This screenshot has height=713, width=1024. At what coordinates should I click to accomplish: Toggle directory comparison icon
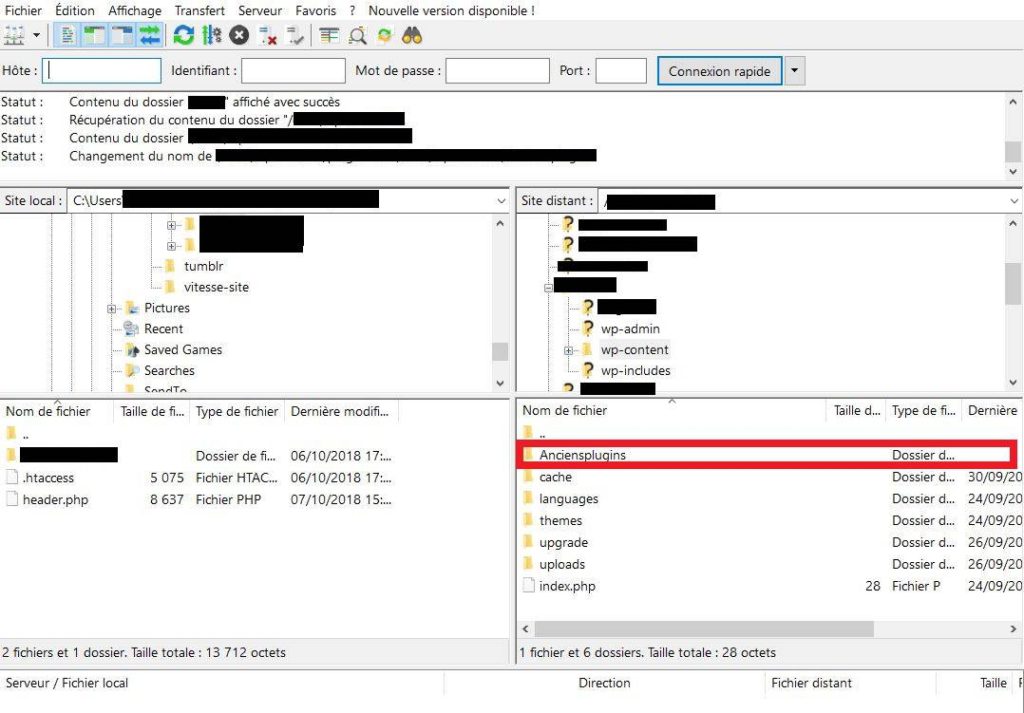357,35
